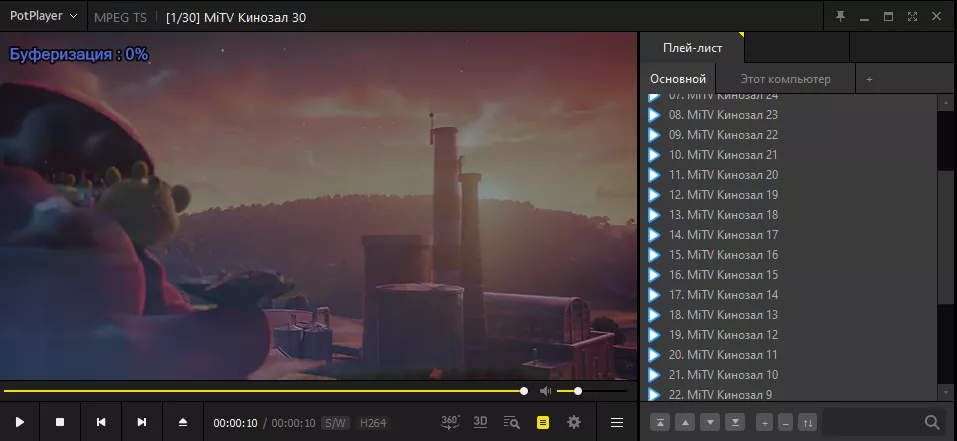Move selected playlist item up
This screenshot has width=957, height=441.
[x=685, y=422]
